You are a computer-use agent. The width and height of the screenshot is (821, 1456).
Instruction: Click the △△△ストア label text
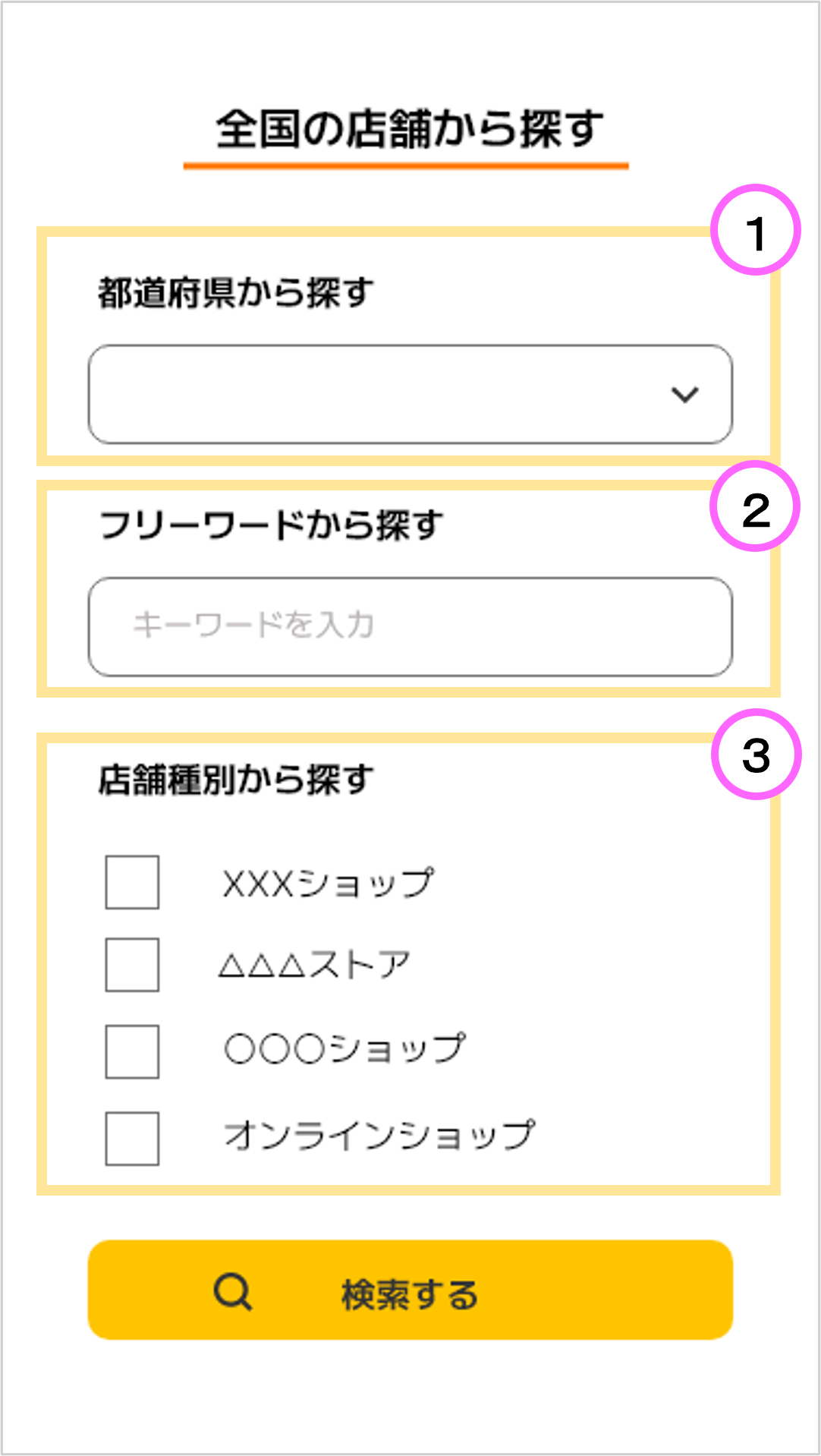(315, 965)
